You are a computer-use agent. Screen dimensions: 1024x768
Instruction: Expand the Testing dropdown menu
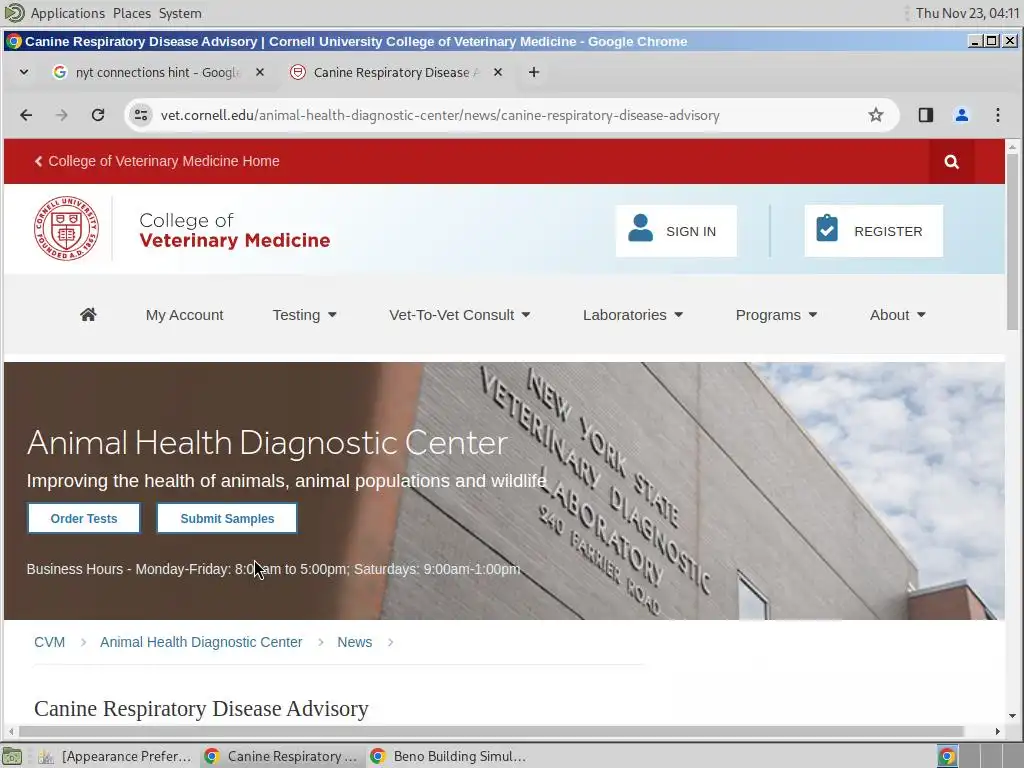tap(304, 315)
